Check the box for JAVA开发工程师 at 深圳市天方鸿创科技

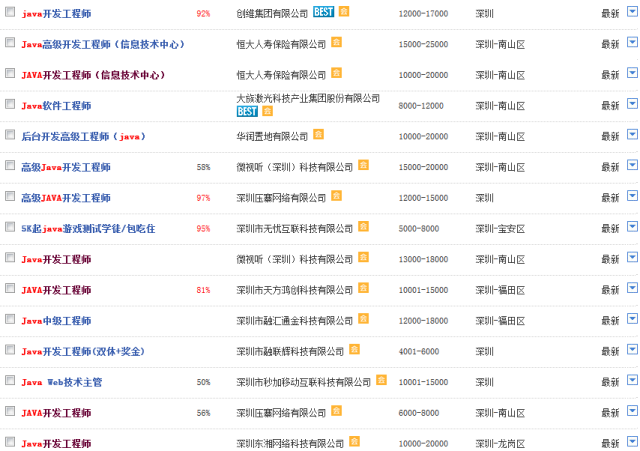10,289
